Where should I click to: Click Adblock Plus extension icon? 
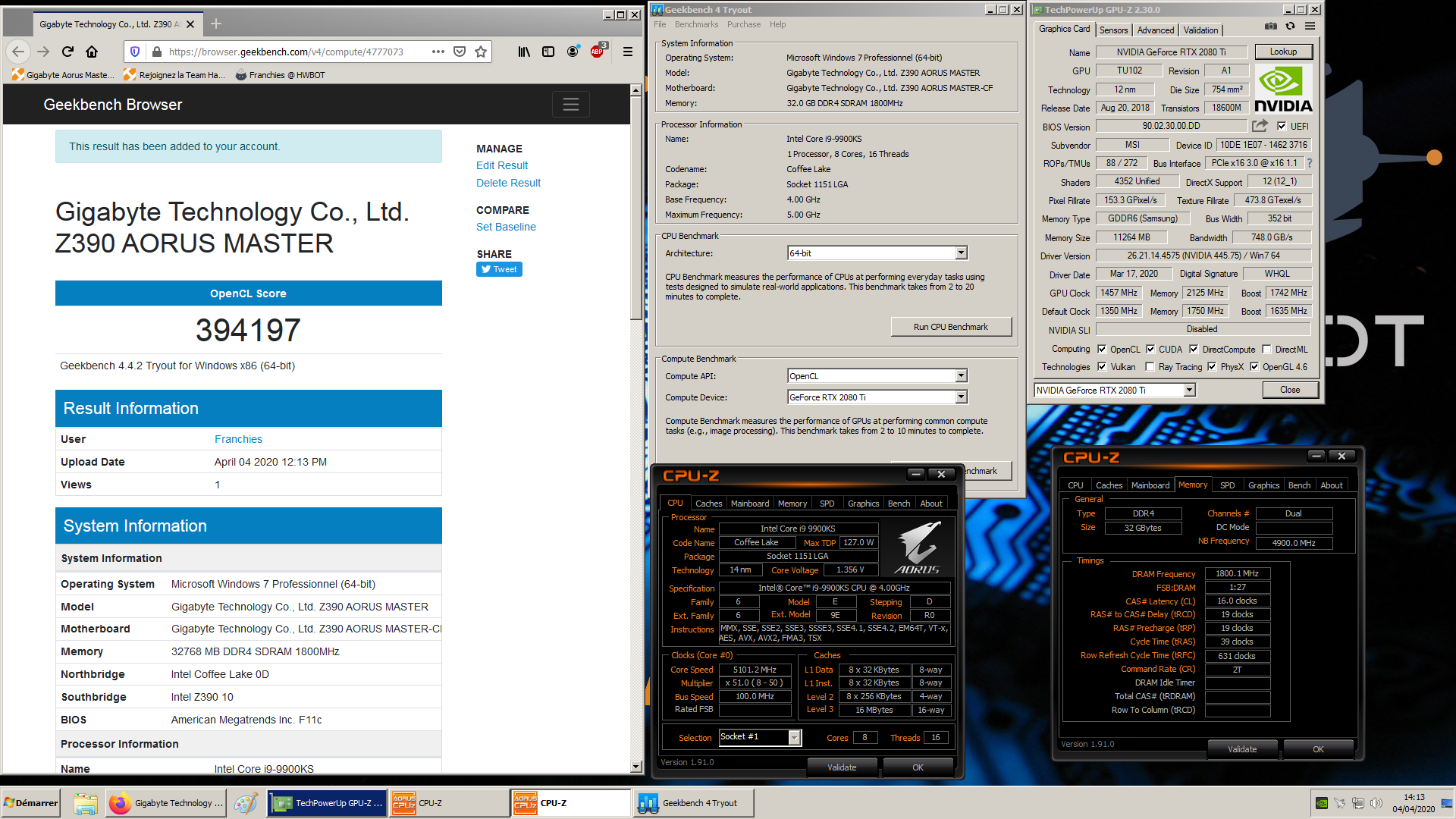tap(598, 52)
